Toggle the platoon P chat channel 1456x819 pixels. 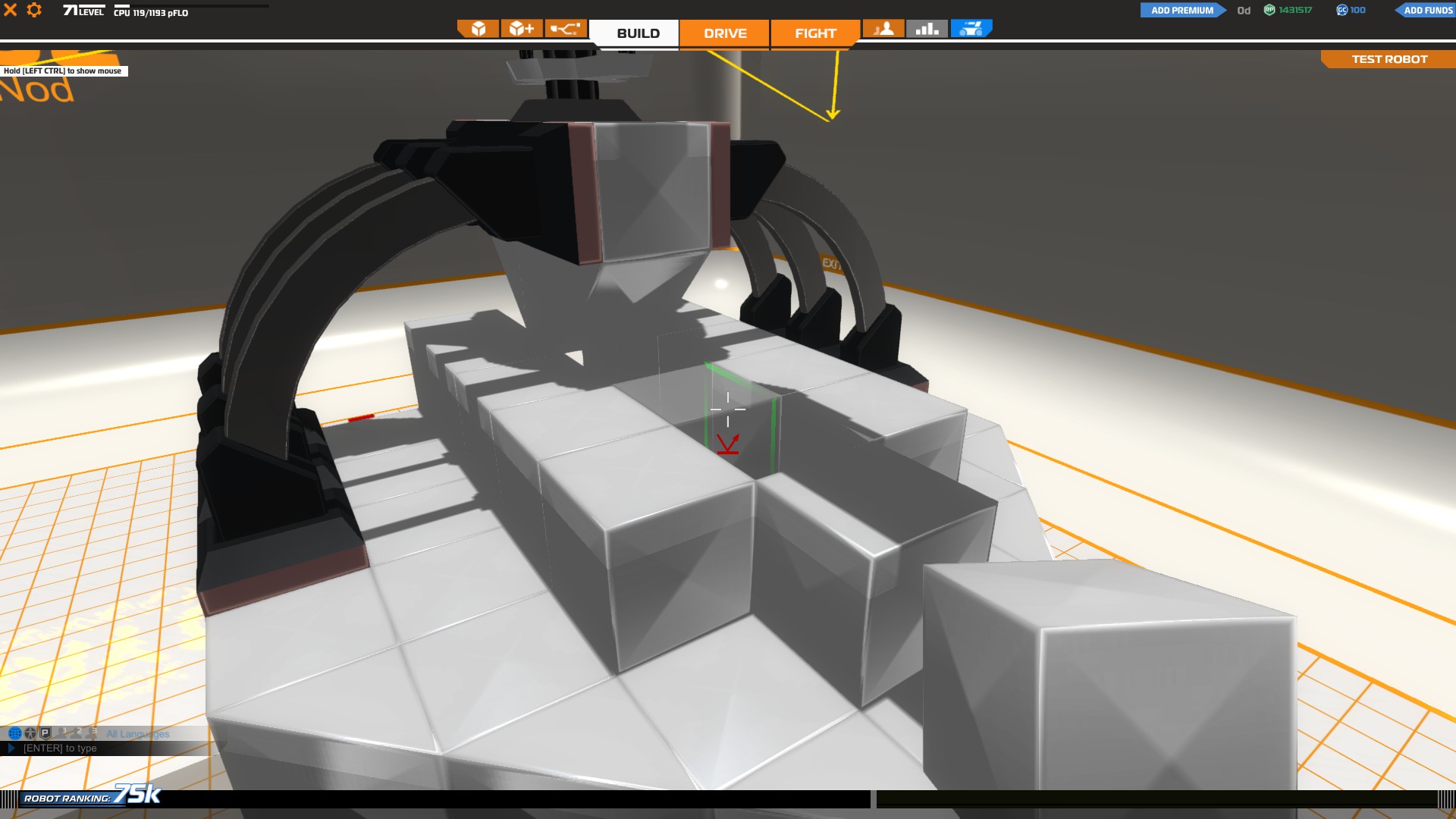click(x=45, y=733)
